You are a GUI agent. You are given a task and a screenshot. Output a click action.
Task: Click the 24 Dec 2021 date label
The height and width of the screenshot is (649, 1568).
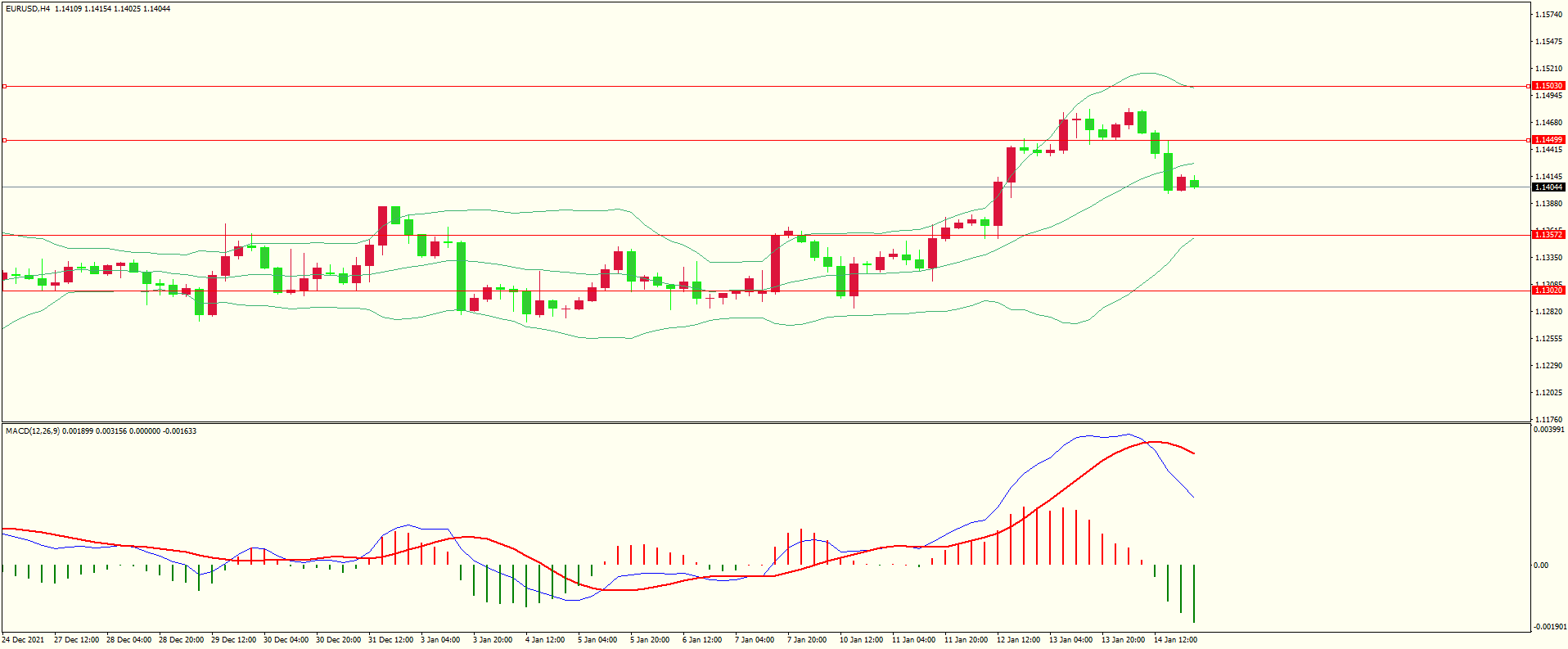point(24,640)
